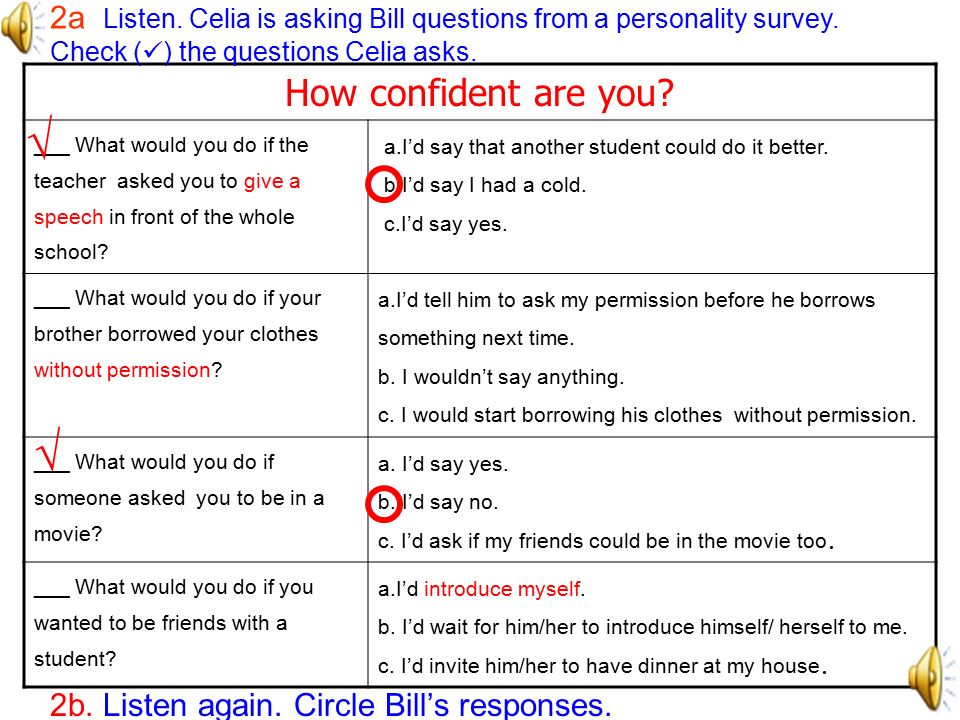Image resolution: width=960 pixels, height=720 pixels.
Task: Choose answer c "I'd say yes" for the speech question
Action: click(445, 224)
